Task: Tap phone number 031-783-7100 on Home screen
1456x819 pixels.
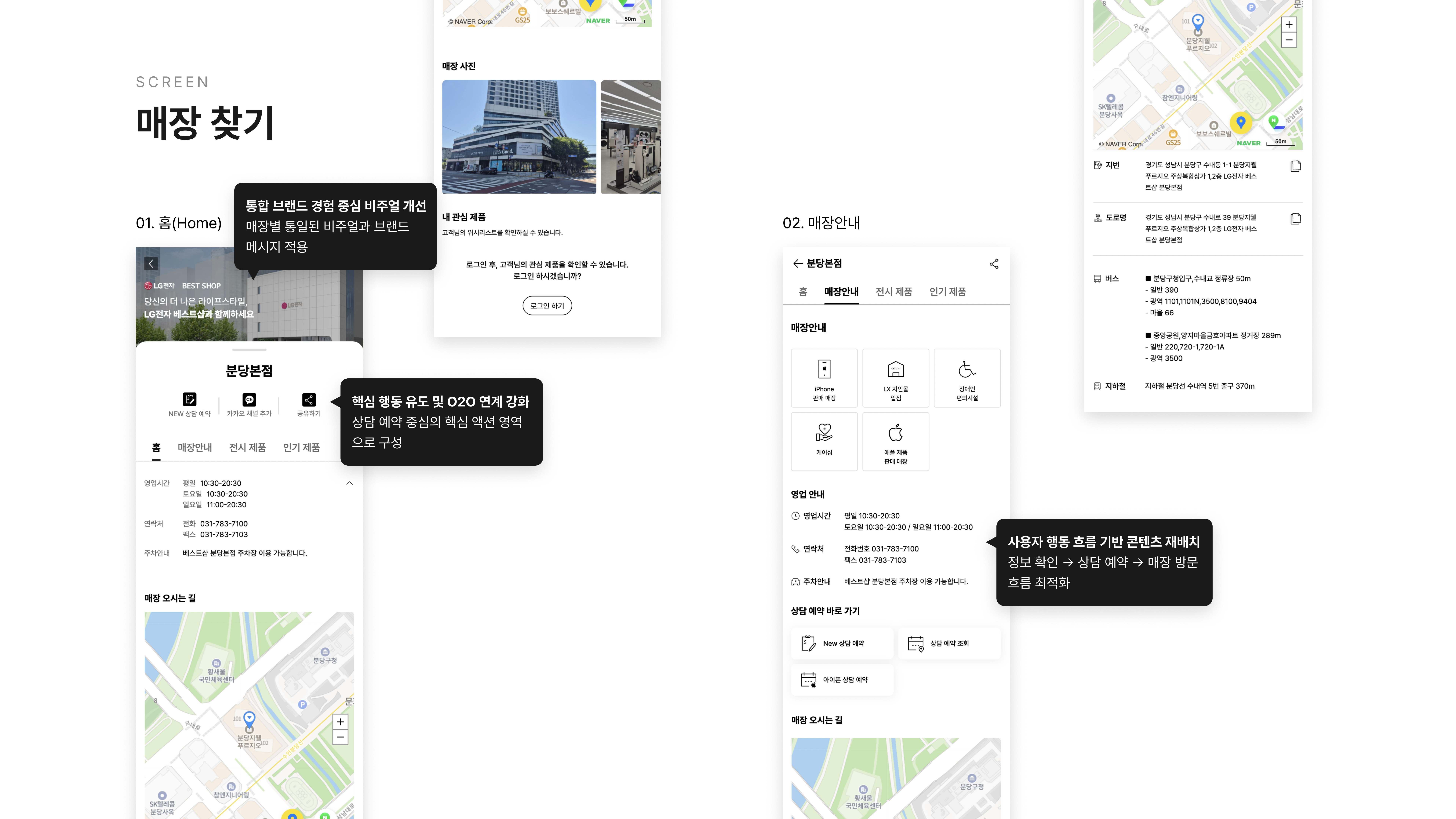Action: coord(224,524)
